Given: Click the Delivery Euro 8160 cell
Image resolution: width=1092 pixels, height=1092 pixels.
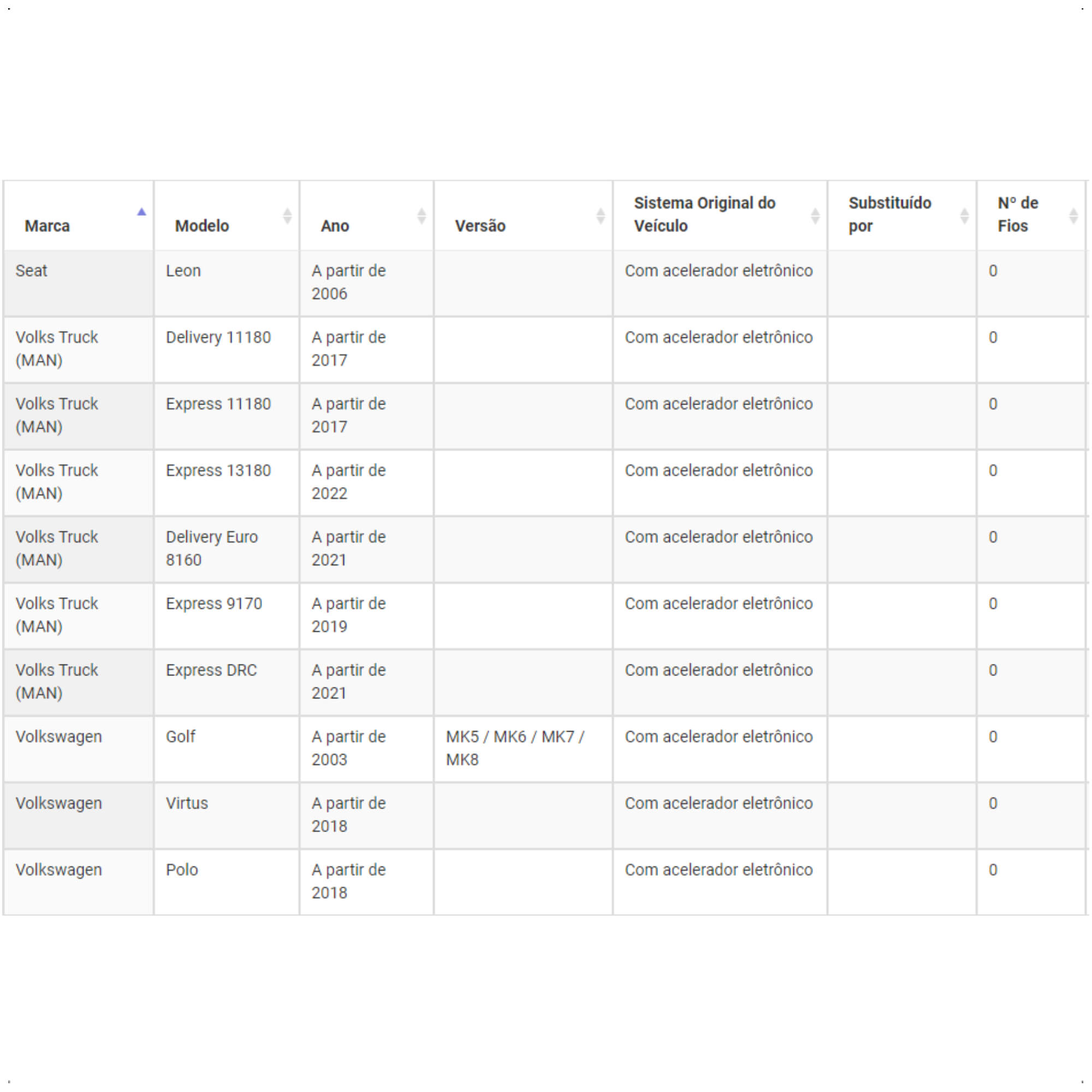Looking at the screenshot, I should coord(226,549).
